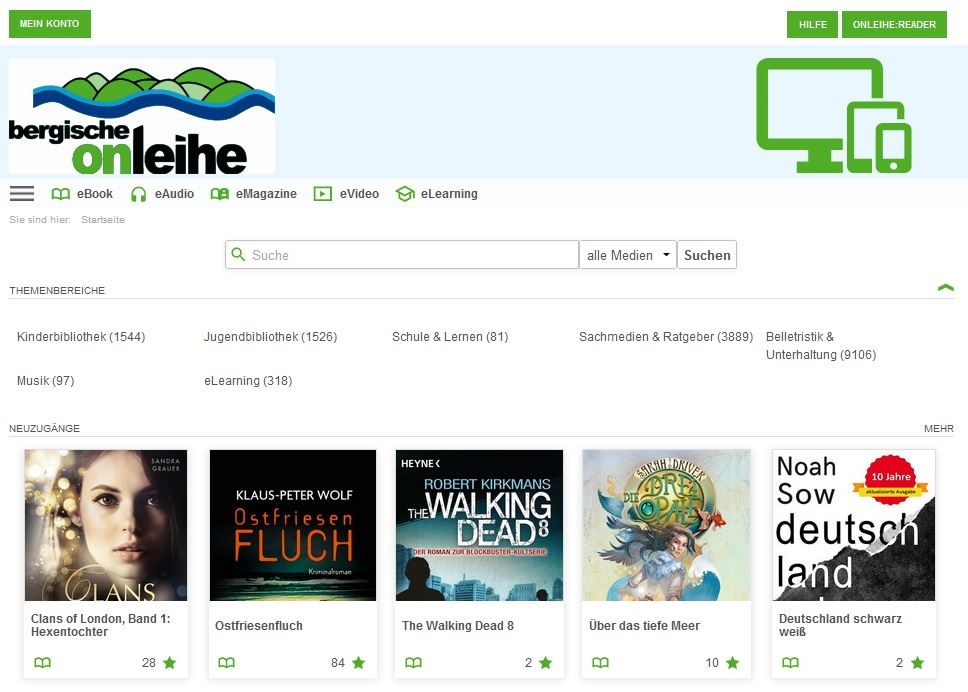Image resolution: width=968 pixels, height=692 pixels.
Task: Open the eVideo menu
Action: (x=359, y=194)
